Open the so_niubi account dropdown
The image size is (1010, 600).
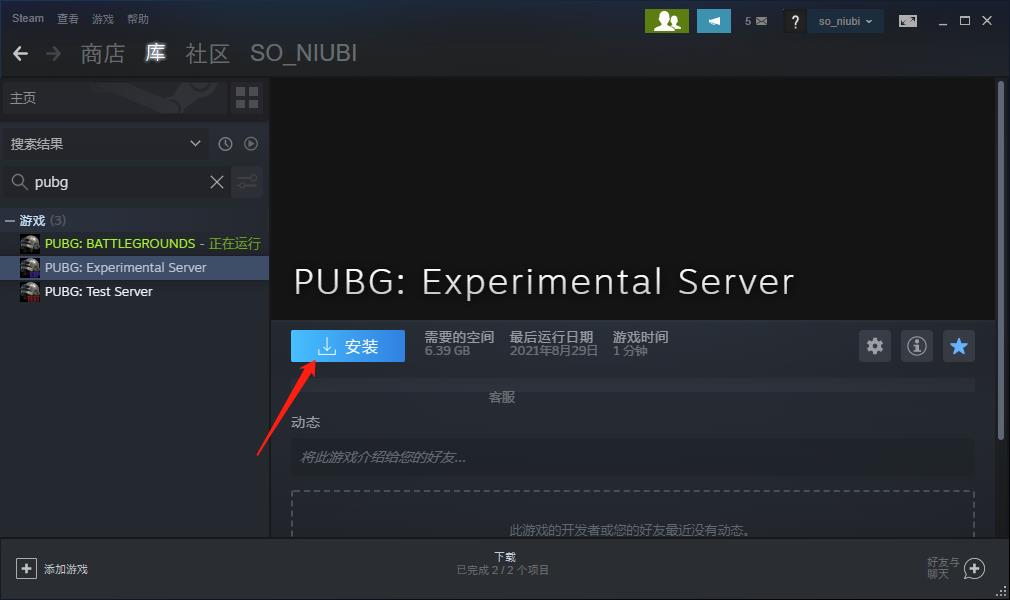tap(845, 21)
